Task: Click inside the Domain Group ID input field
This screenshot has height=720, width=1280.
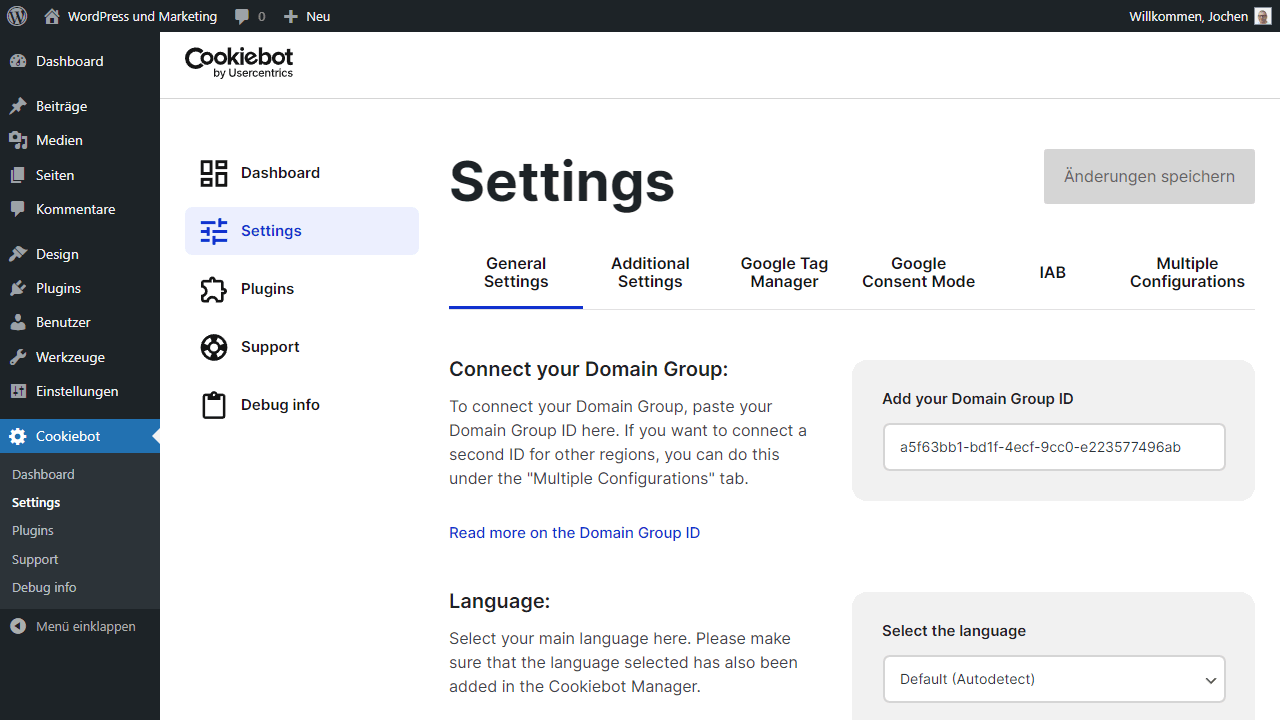Action: 1054,447
